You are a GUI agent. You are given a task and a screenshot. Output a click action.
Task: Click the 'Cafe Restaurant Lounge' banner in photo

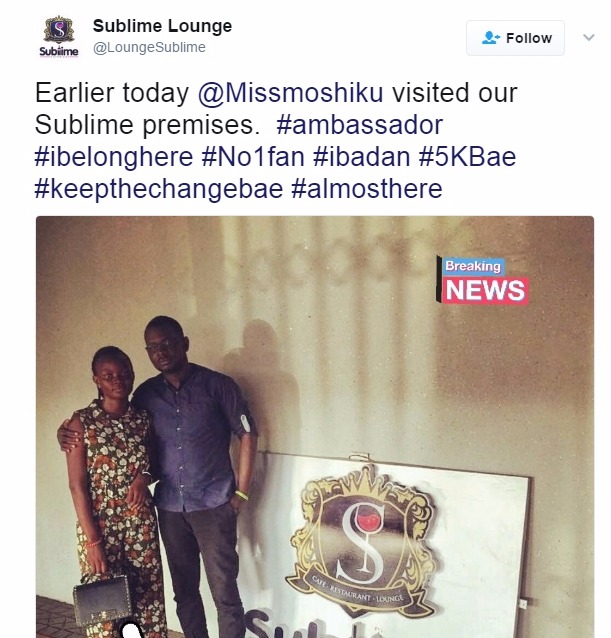coord(358,590)
